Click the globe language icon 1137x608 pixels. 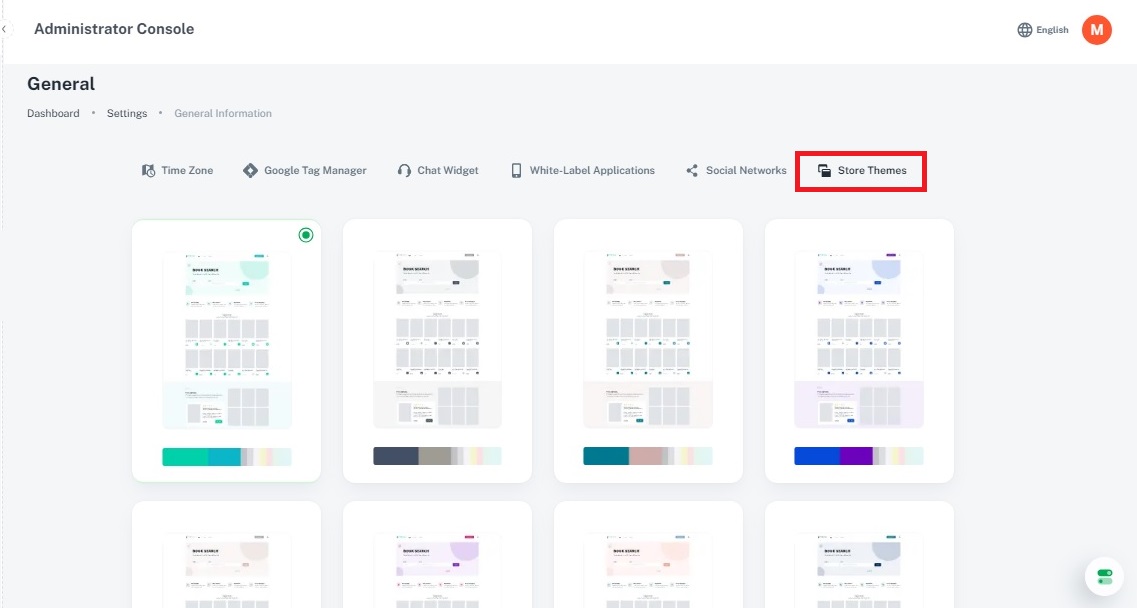pos(1024,30)
